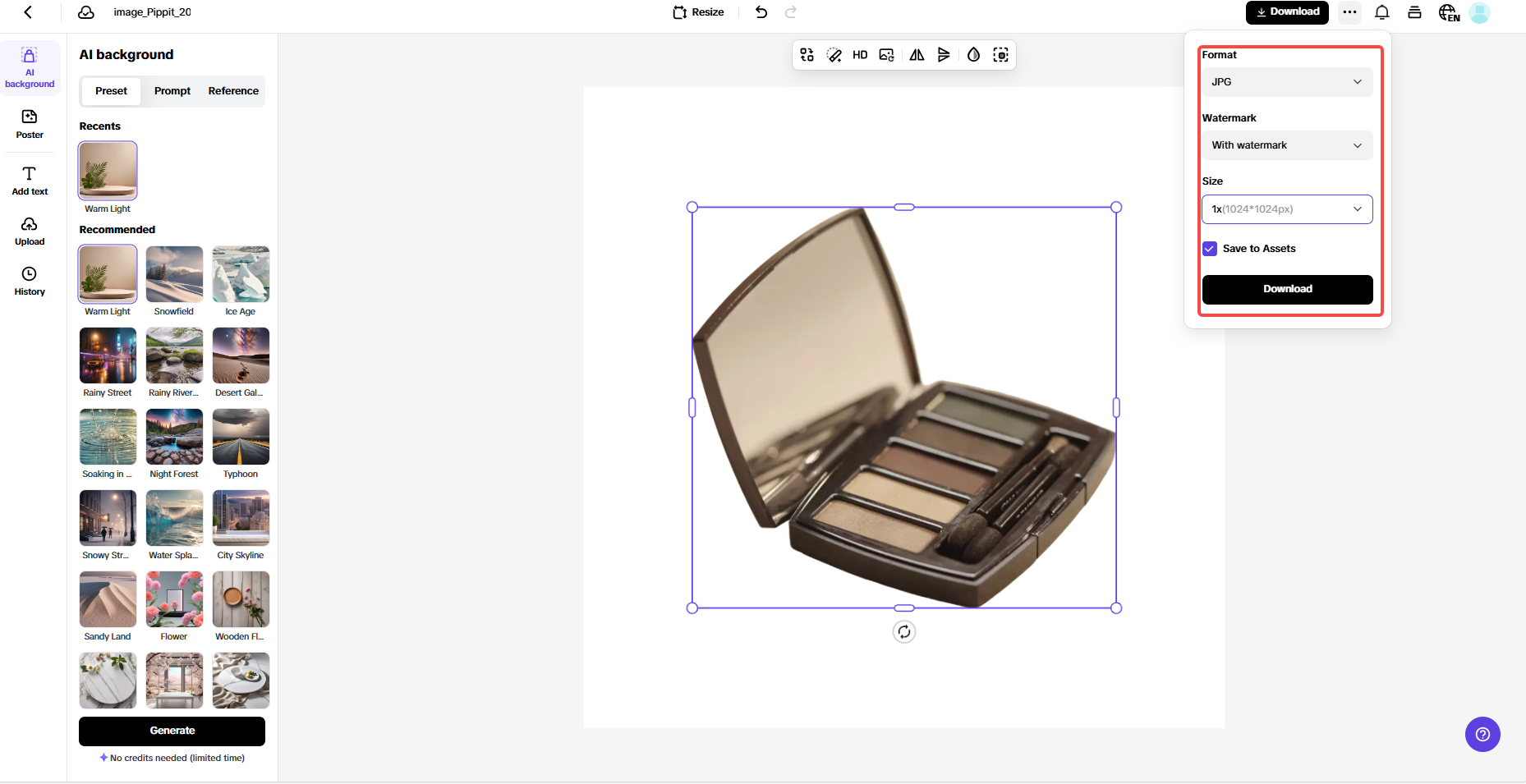The width and height of the screenshot is (1526, 784).
Task: Select the focus frame tool
Action: [x=1001, y=54]
